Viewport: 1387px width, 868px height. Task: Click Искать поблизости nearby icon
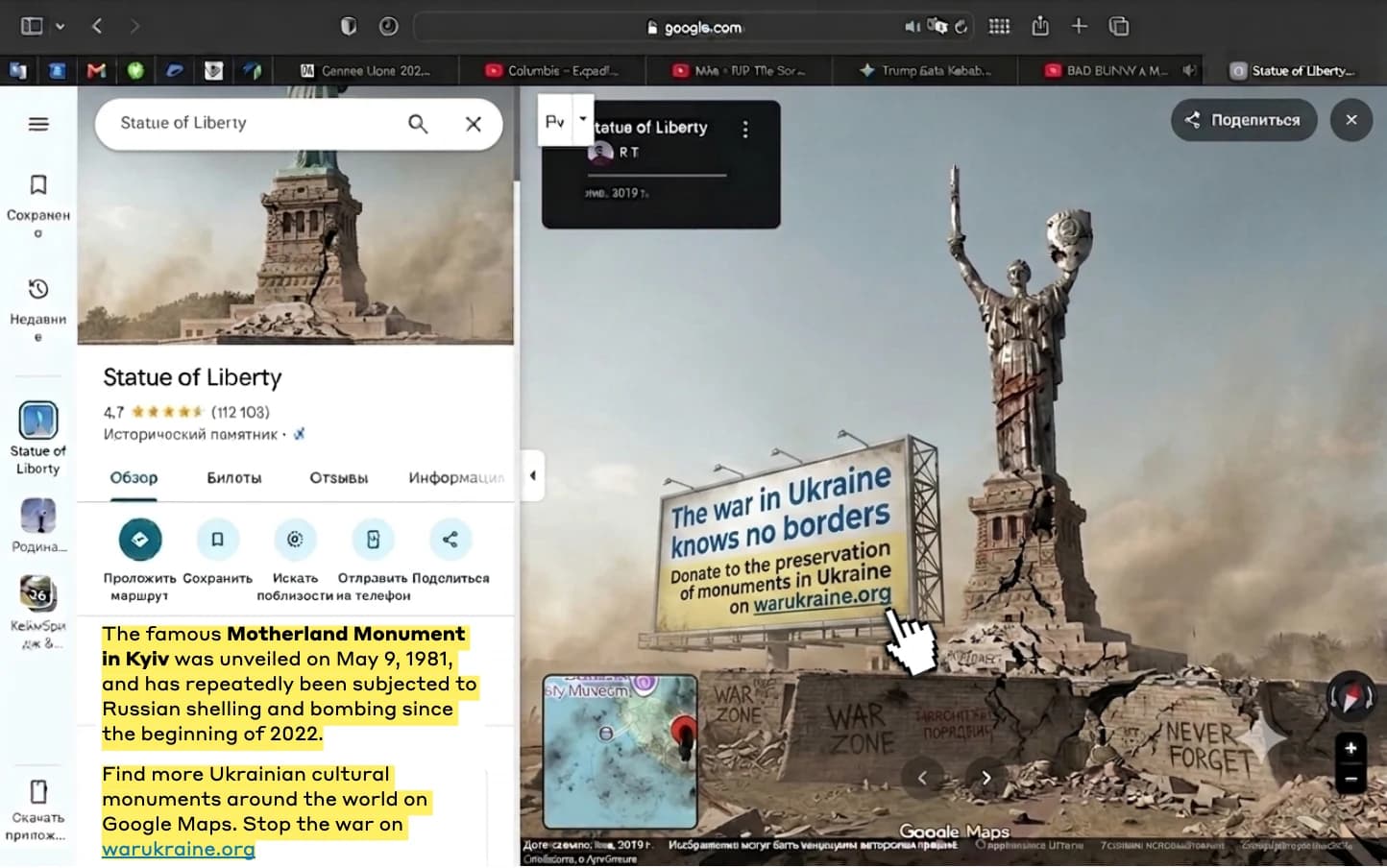(295, 540)
